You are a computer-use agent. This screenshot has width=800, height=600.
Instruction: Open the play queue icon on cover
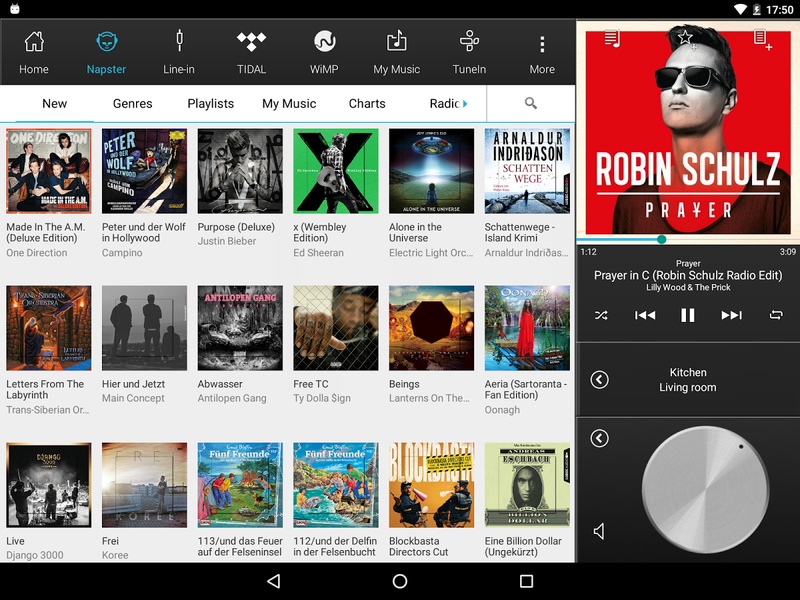[611, 39]
